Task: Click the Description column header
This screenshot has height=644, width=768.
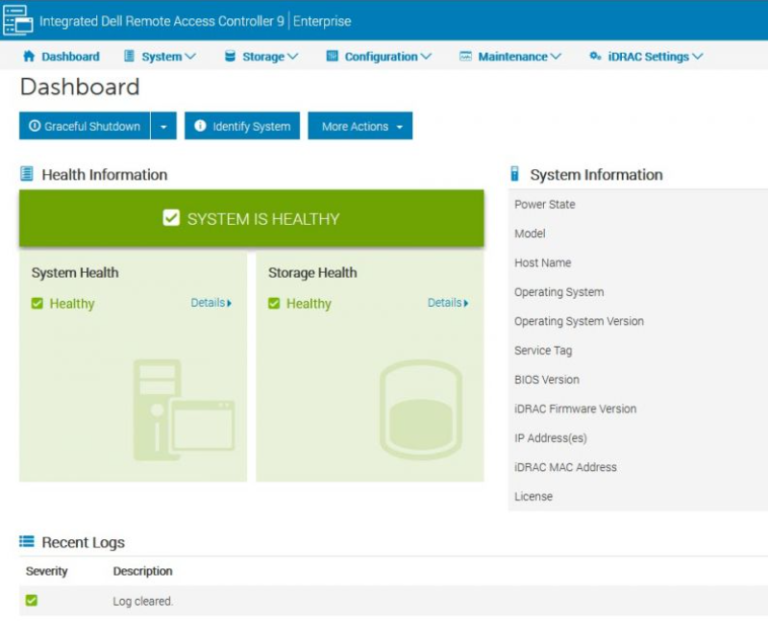Action: coord(143,571)
